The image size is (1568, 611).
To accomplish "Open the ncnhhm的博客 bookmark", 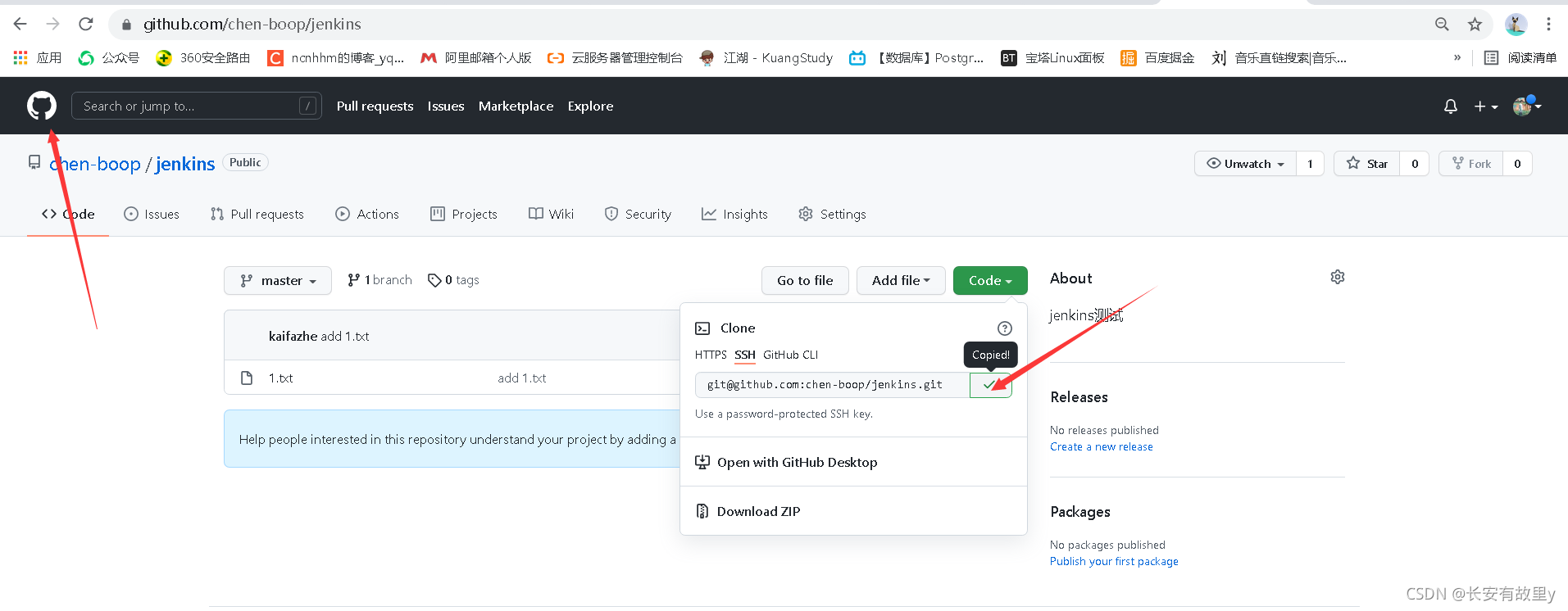I will tap(336, 57).
